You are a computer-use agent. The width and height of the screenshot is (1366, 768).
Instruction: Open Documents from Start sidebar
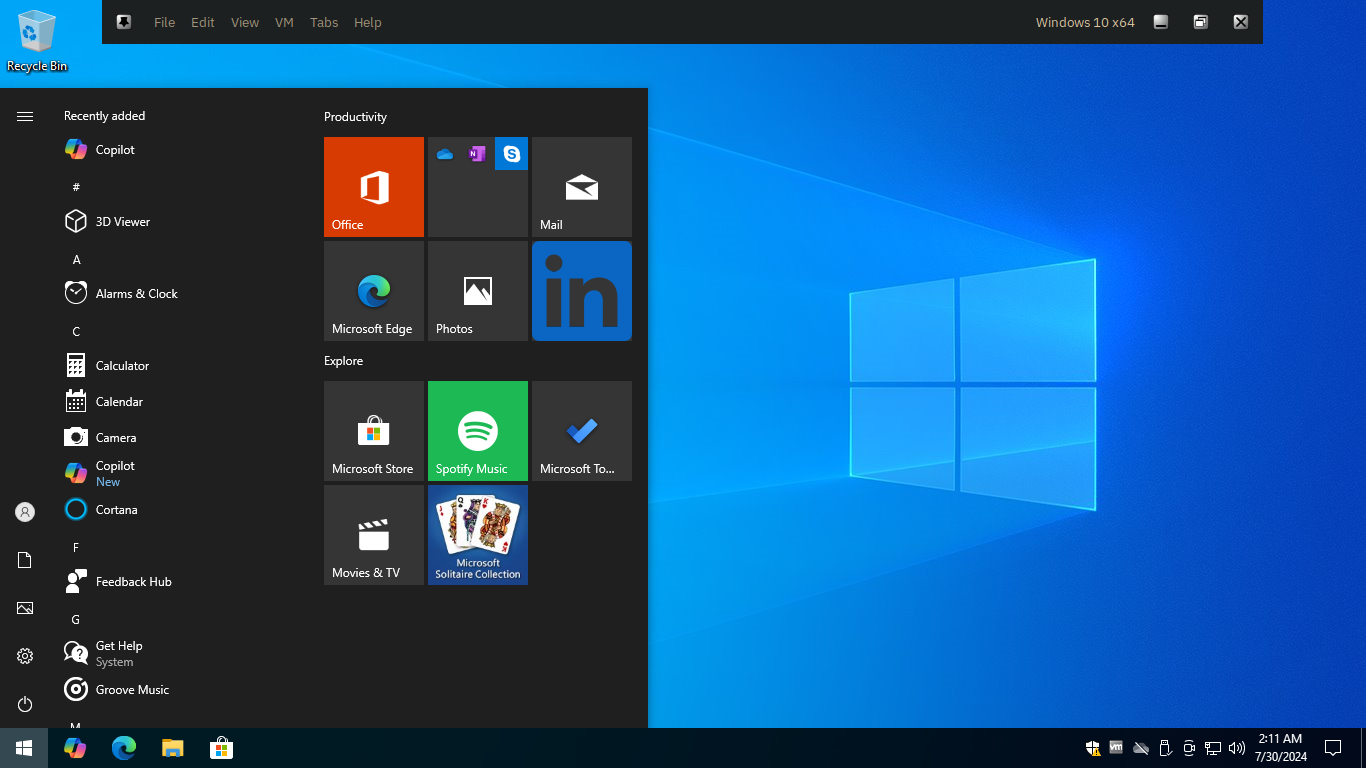25,560
